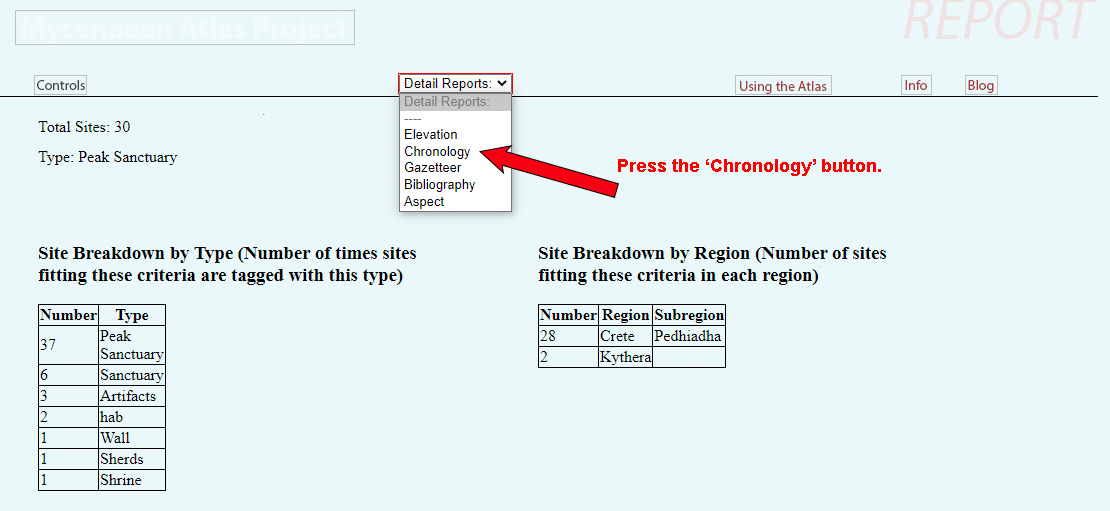Click the Controls button
The image size is (1110, 511).
(x=61, y=85)
